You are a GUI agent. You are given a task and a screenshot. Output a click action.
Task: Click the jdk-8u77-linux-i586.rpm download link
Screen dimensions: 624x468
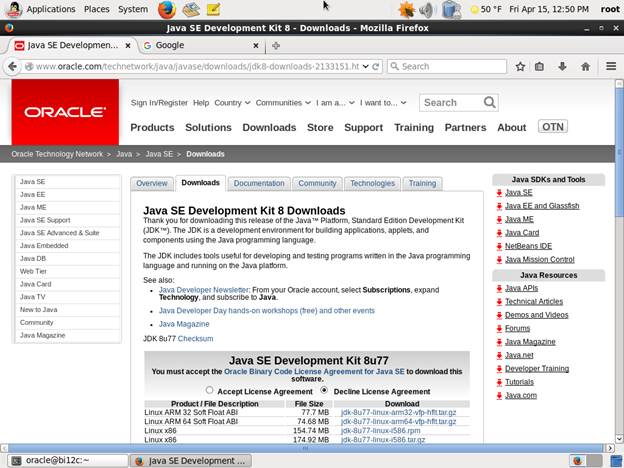380,430
